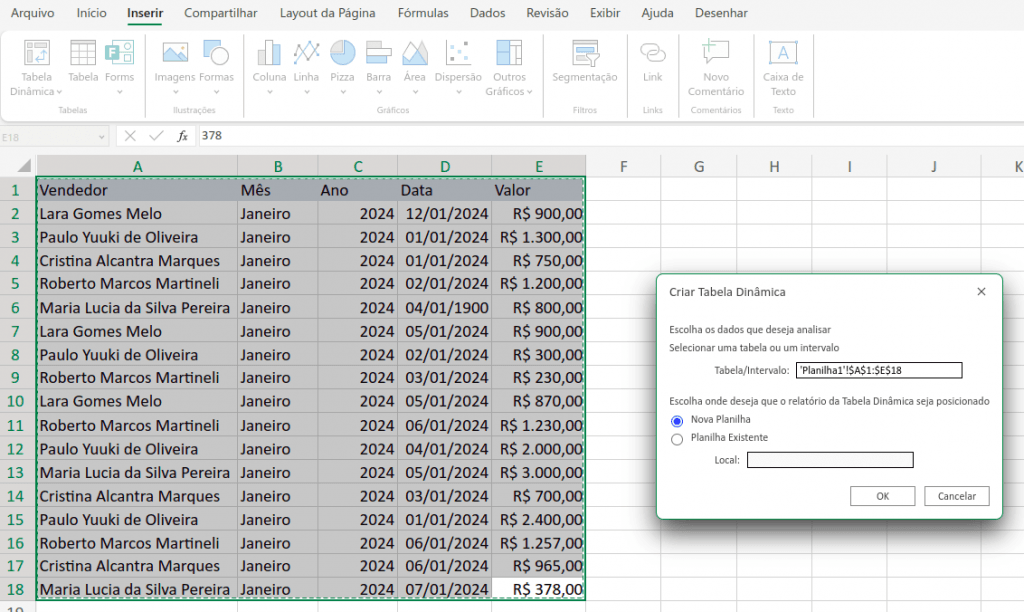Close the Criar Tabela Dinâmica dialog

coord(981,292)
